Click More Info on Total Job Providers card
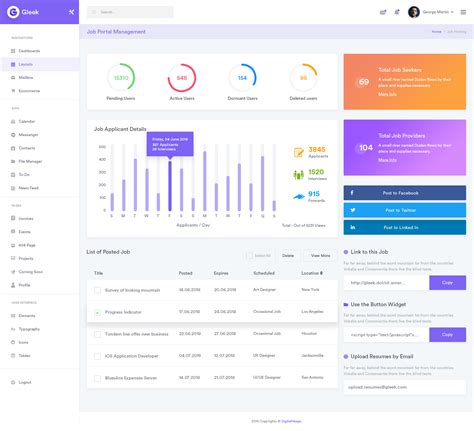 click(x=387, y=160)
